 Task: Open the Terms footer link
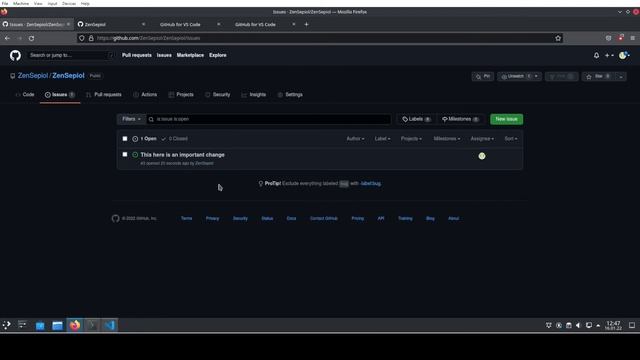click(x=187, y=218)
